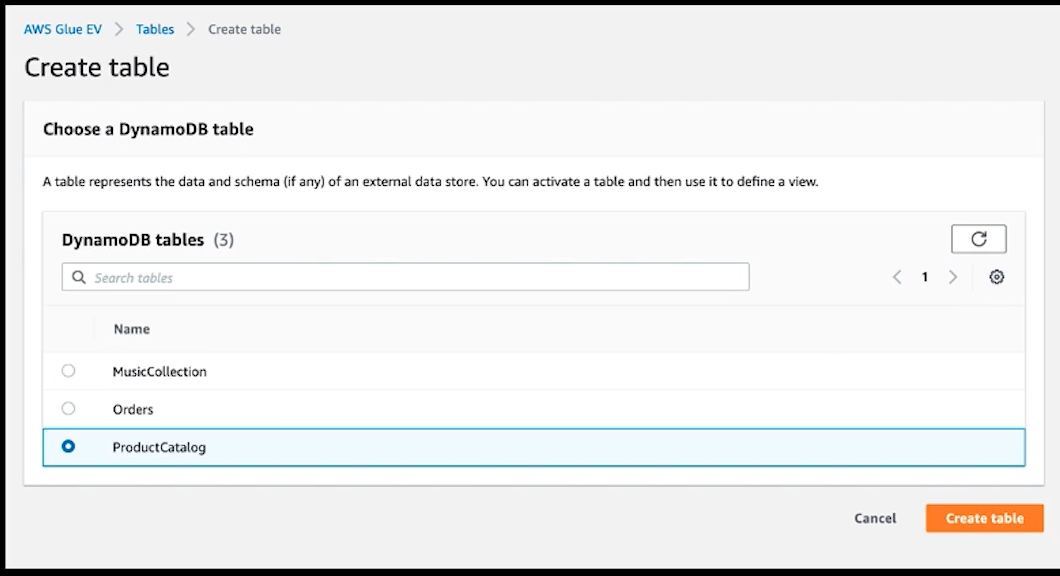The height and width of the screenshot is (576, 1060).
Task: Open AWS Glue EV breadcrumb link
Action: coord(63,29)
